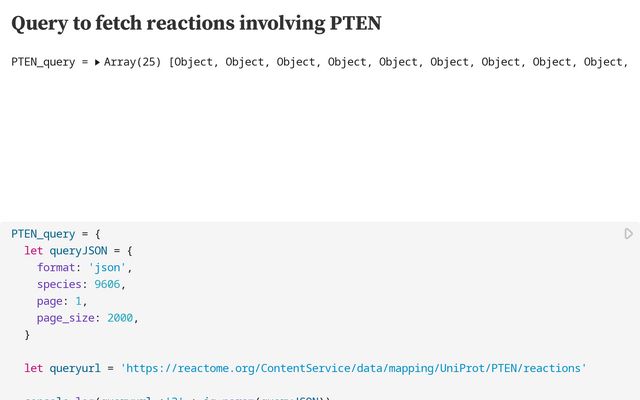Click the Array(25) output label
This screenshot has height=400, width=640.
click(x=132, y=62)
